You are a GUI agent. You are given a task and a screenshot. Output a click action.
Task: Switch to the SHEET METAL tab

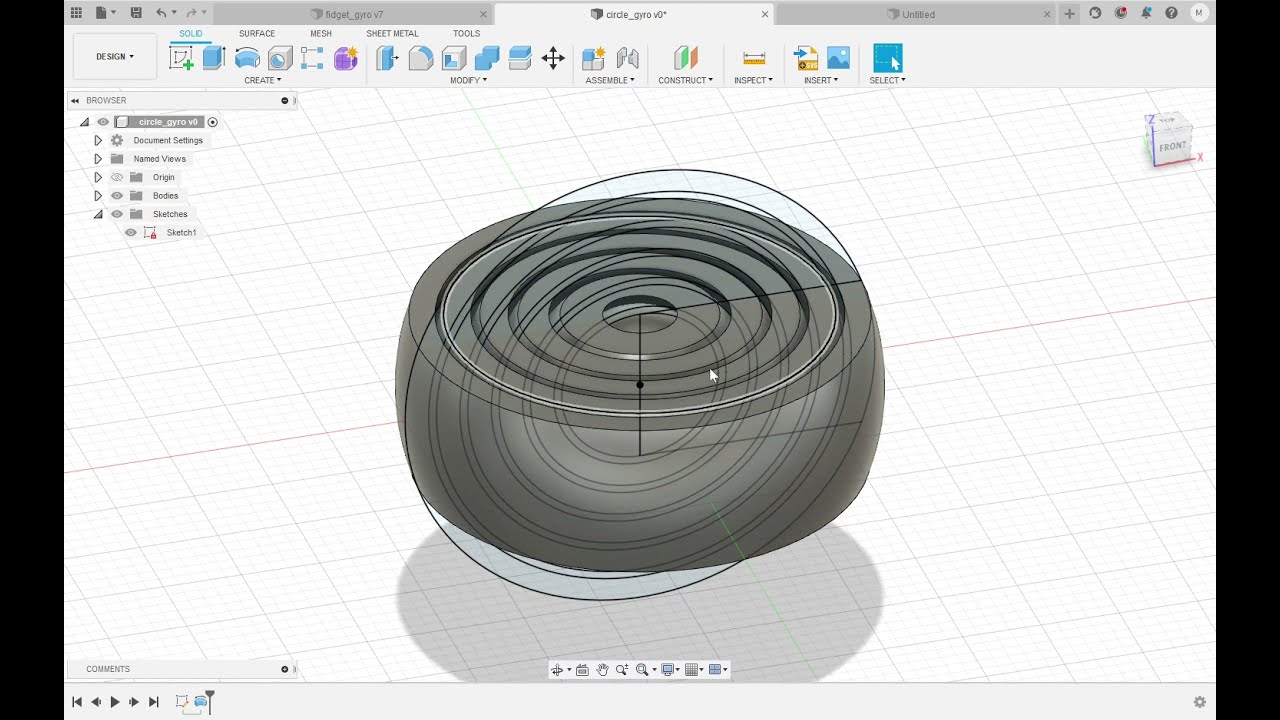point(392,34)
